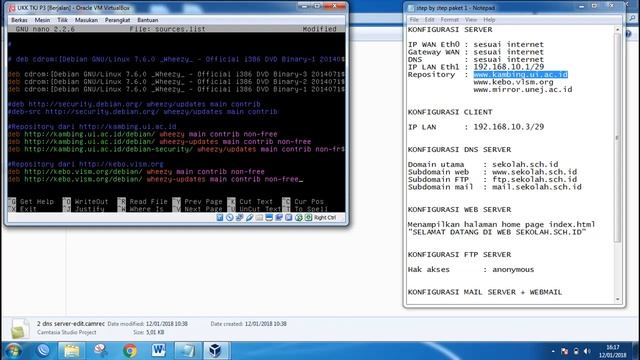Open the View menu in Notepad
This screenshot has width=640, height=360.
point(471,20)
